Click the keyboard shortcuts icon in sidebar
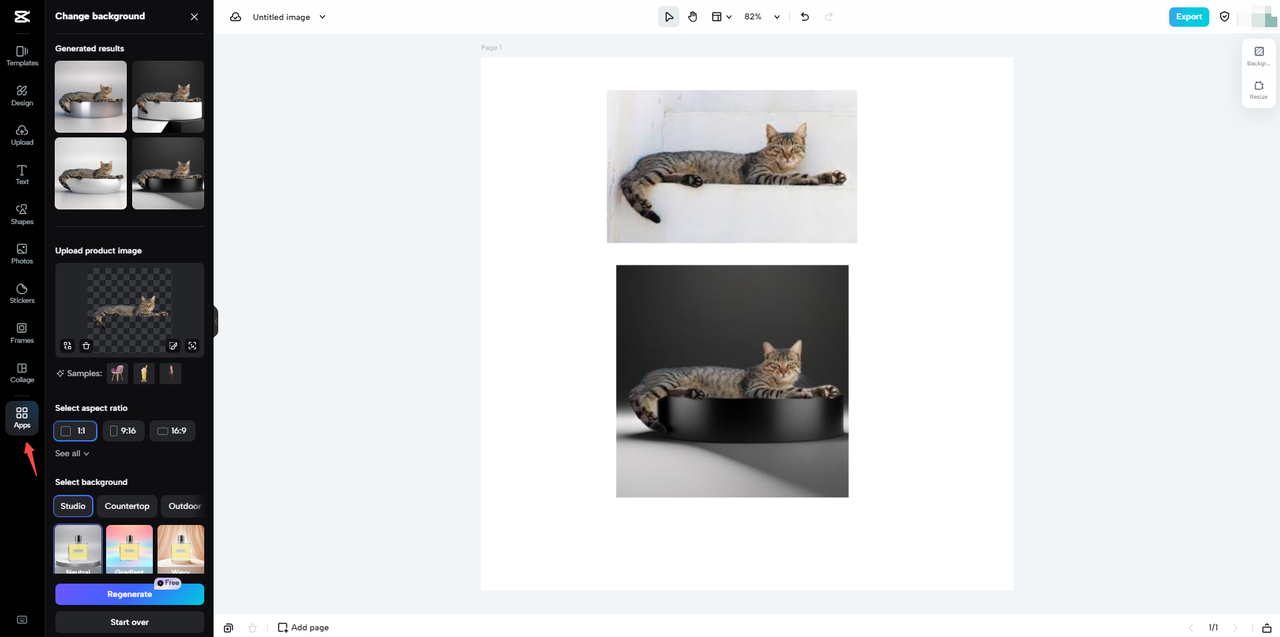This screenshot has height=637, width=1280. coord(22,620)
